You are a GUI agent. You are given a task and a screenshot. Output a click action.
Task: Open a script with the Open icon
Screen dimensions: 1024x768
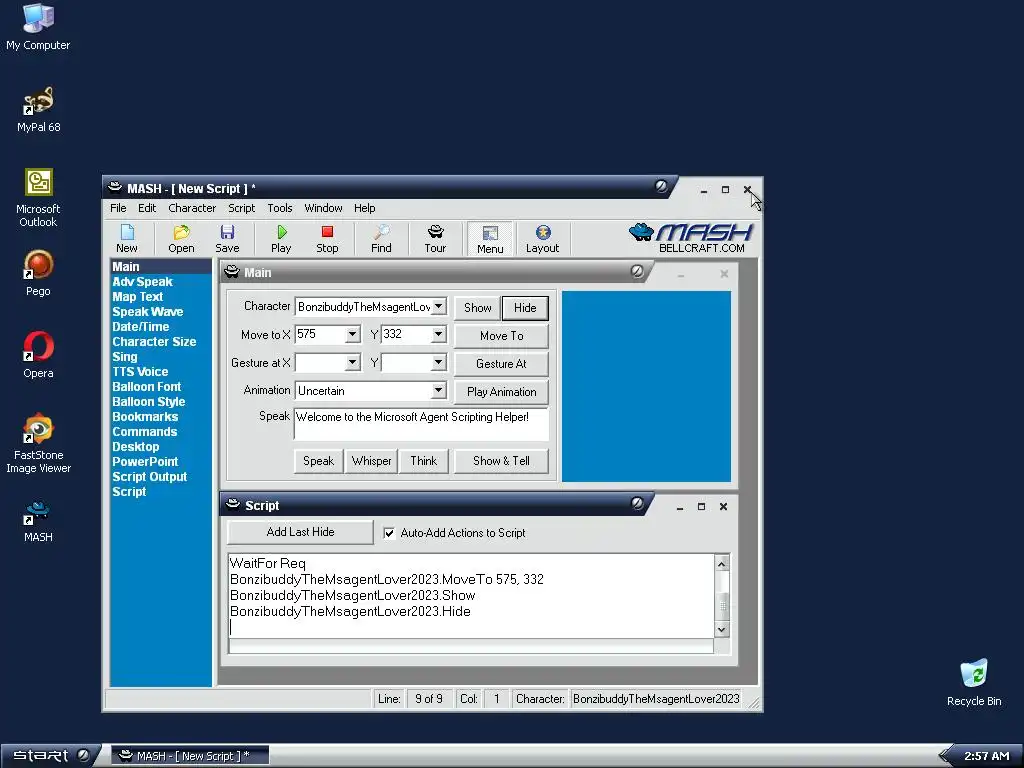tap(181, 238)
